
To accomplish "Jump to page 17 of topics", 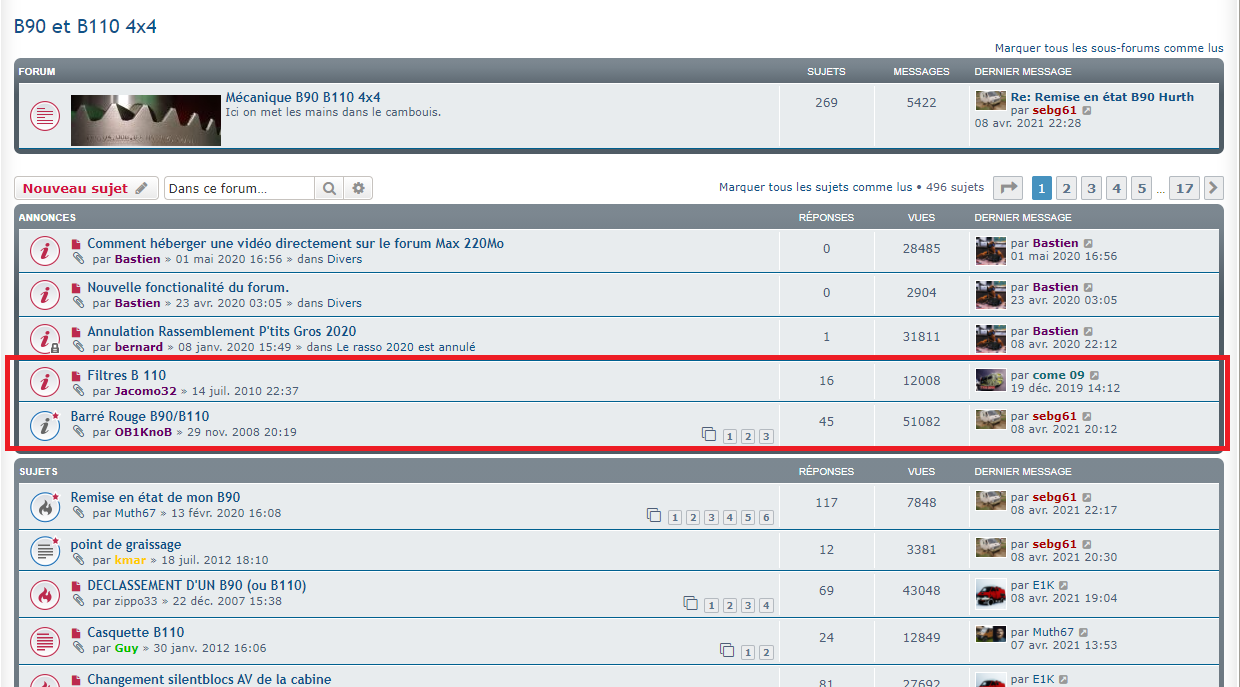I will (1184, 188).
